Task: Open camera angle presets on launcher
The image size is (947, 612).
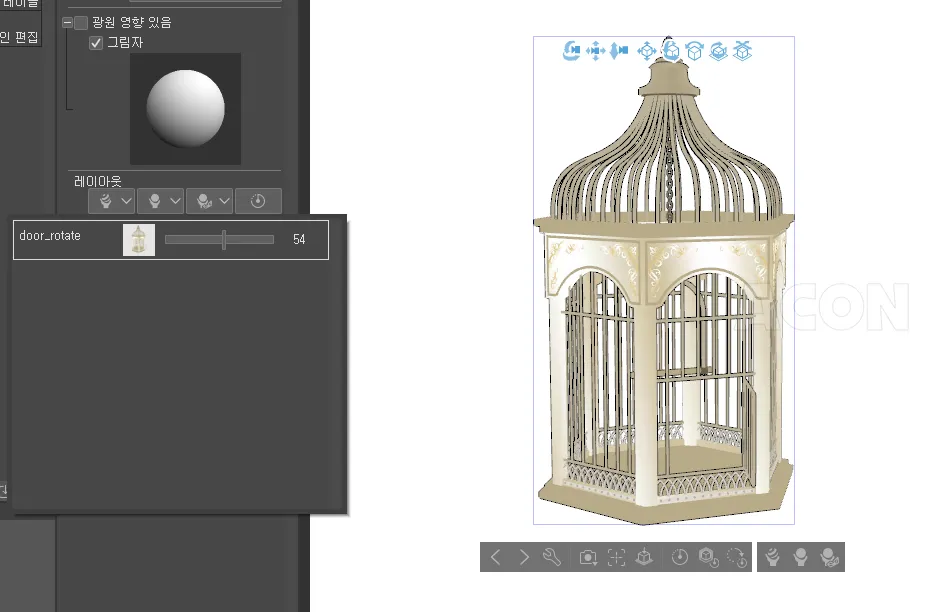Action: pos(588,557)
